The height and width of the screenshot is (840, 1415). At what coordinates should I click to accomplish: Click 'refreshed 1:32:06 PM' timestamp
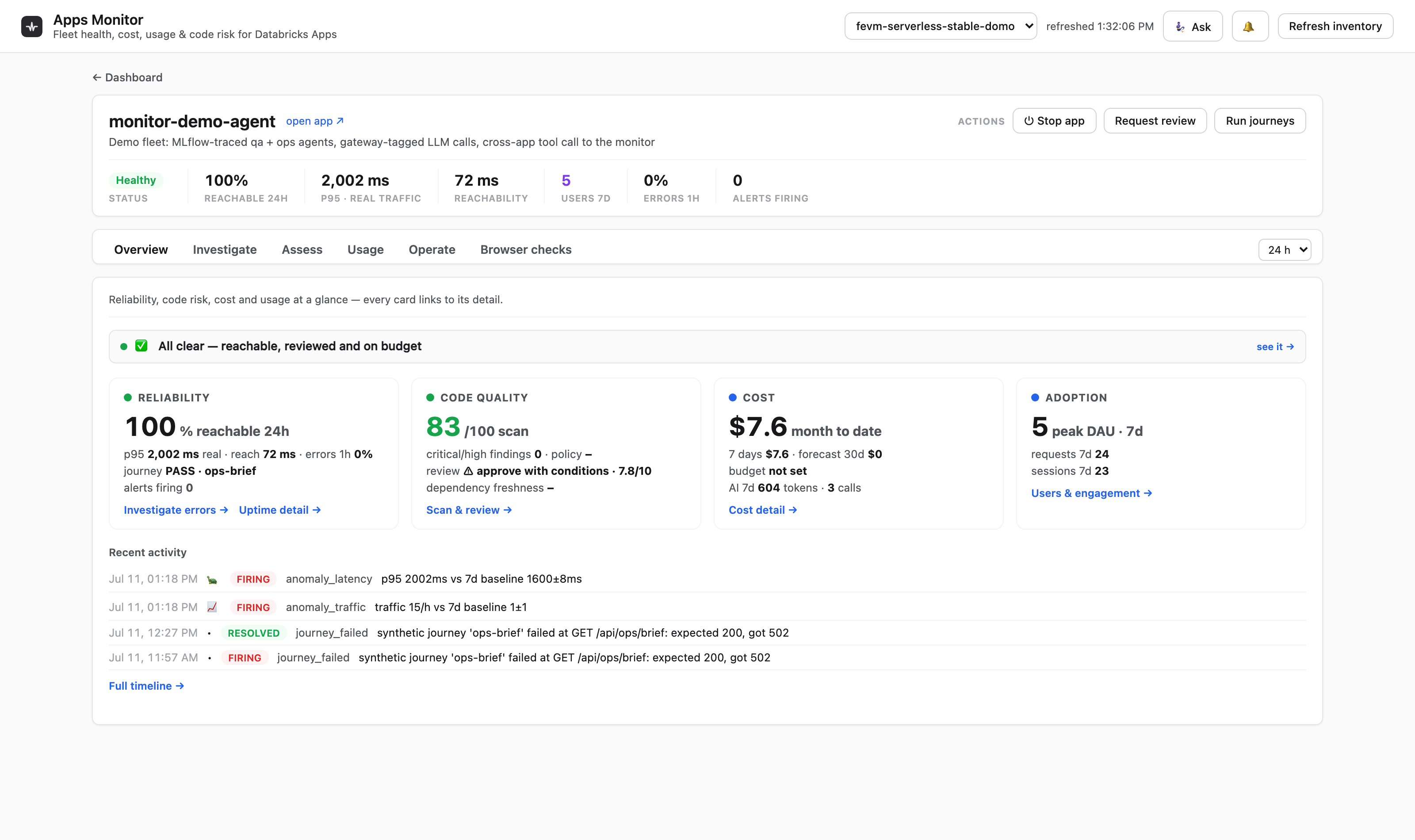coord(1100,27)
